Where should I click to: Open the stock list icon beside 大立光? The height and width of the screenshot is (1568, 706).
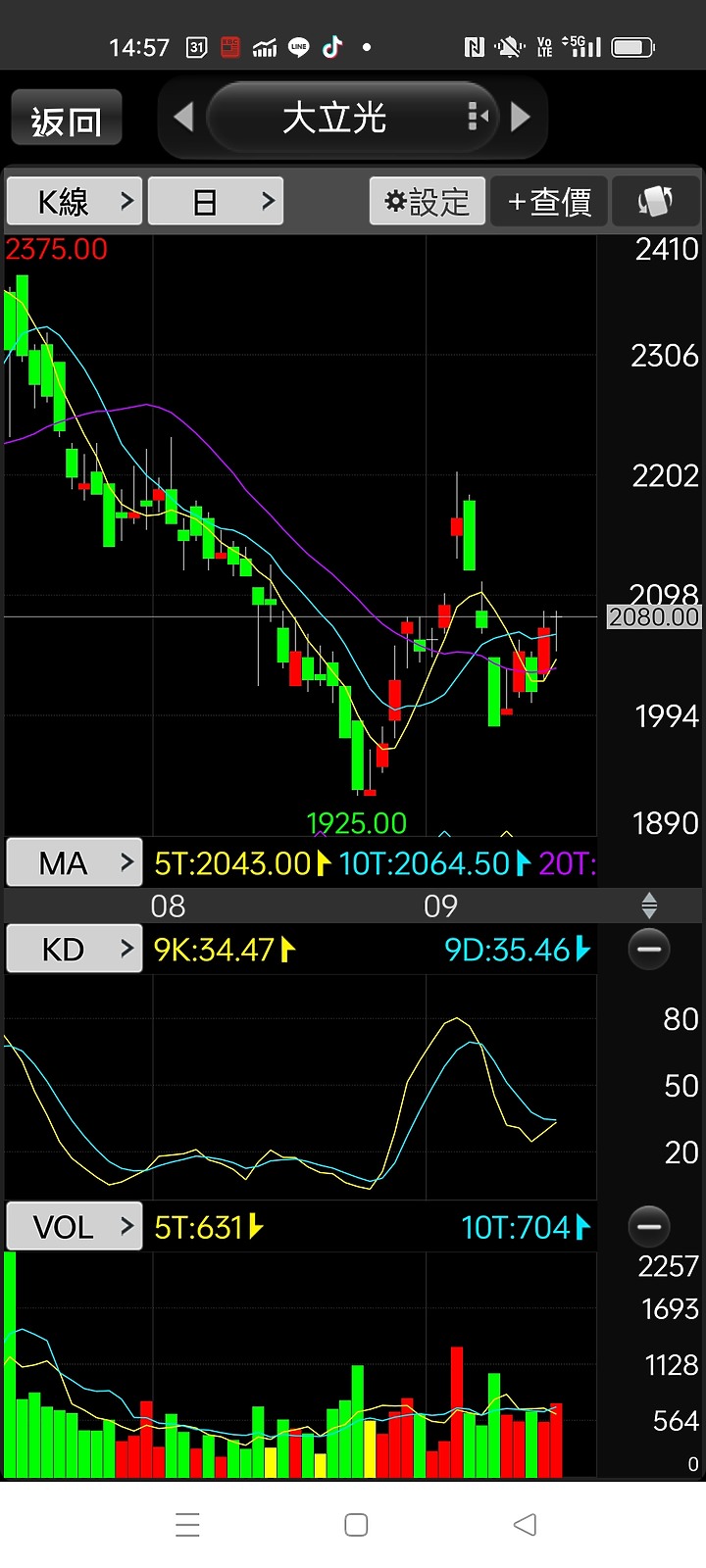tap(478, 117)
